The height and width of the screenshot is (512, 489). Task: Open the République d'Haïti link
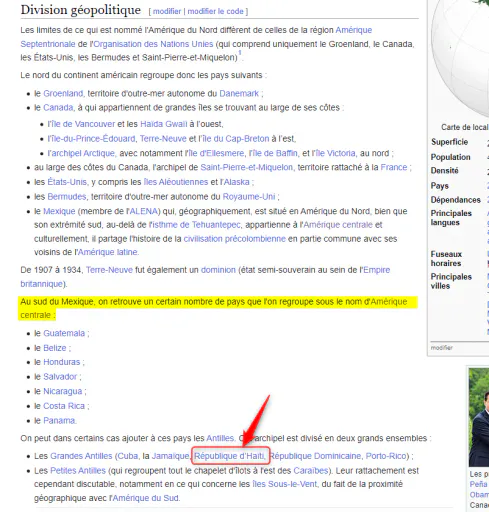[230, 456]
